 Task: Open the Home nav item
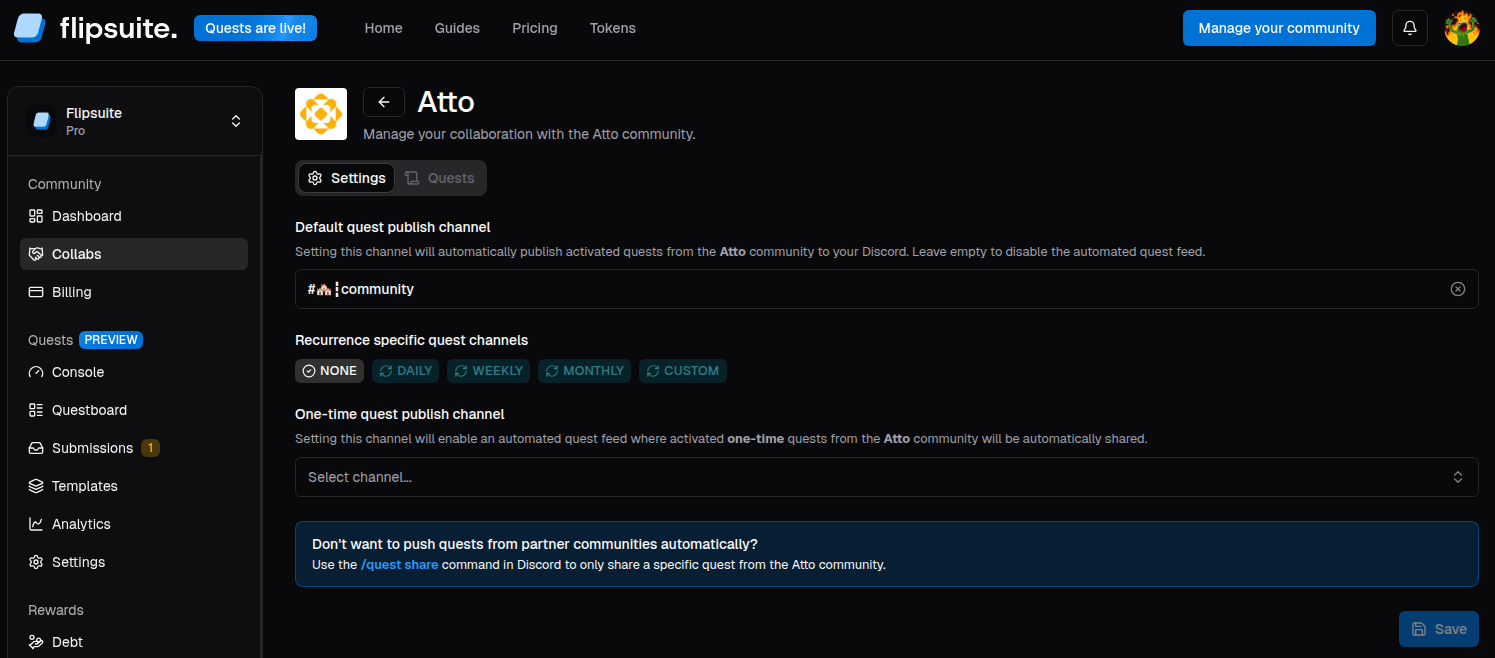pyautogui.click(x=383, y=28)
